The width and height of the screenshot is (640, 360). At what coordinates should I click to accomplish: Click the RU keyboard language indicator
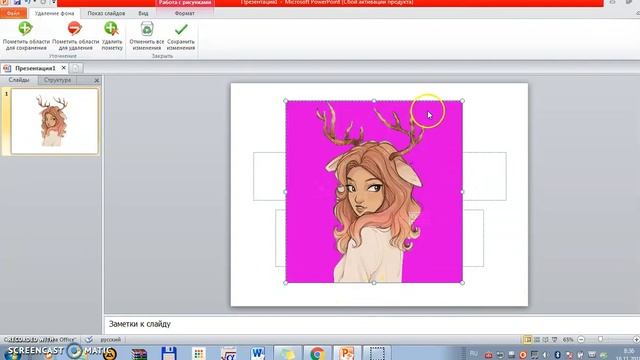[474, 353]
